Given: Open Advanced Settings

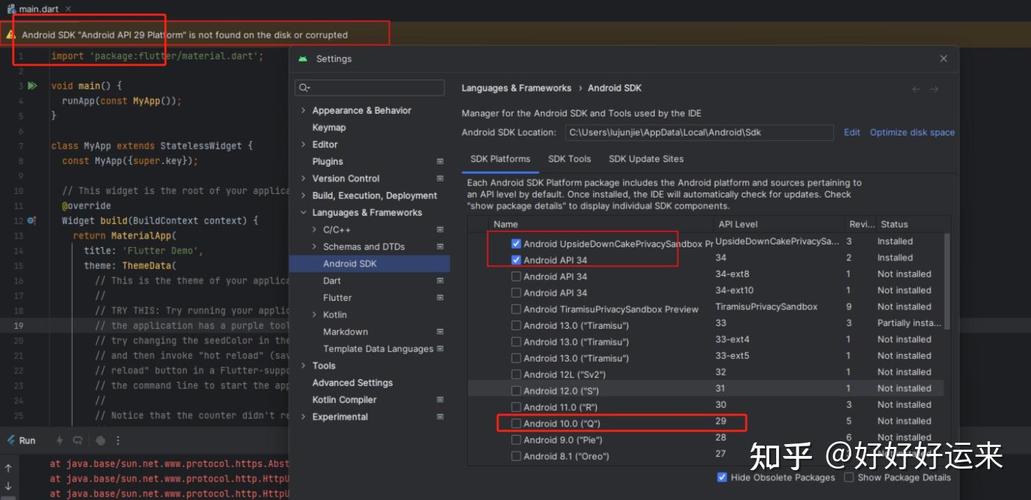Looking at the screenshot, I should pyautogui.click(x=352, y=383).
